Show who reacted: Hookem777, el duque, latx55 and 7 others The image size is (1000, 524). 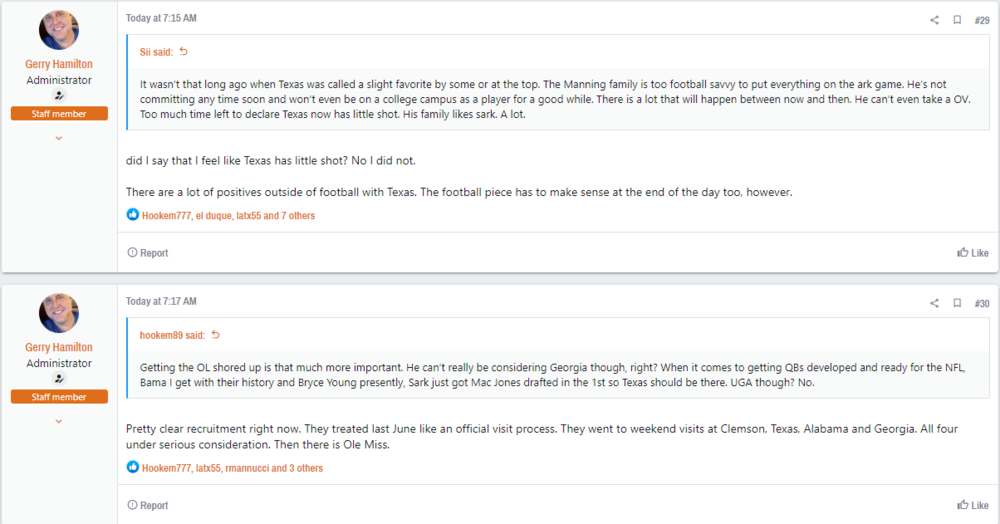click(228, 215)
